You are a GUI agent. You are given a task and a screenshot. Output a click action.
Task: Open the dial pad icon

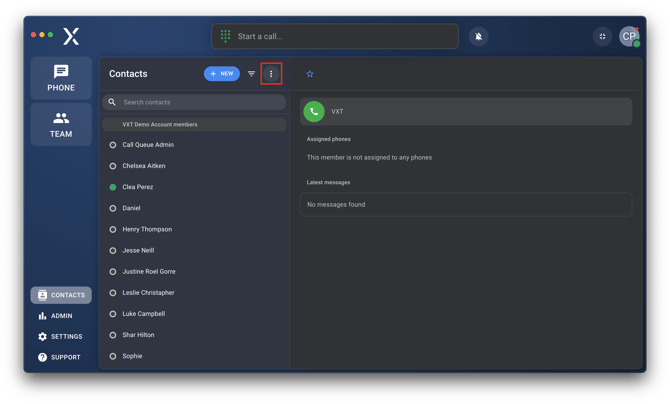pyautogui.click(x=225, y=37)
